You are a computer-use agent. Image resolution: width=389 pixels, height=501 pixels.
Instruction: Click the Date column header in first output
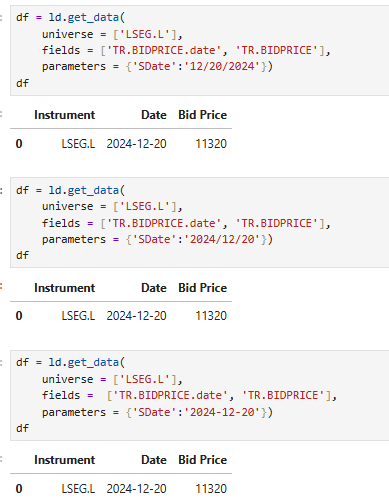pyautogui.click(x=154, y=115)
